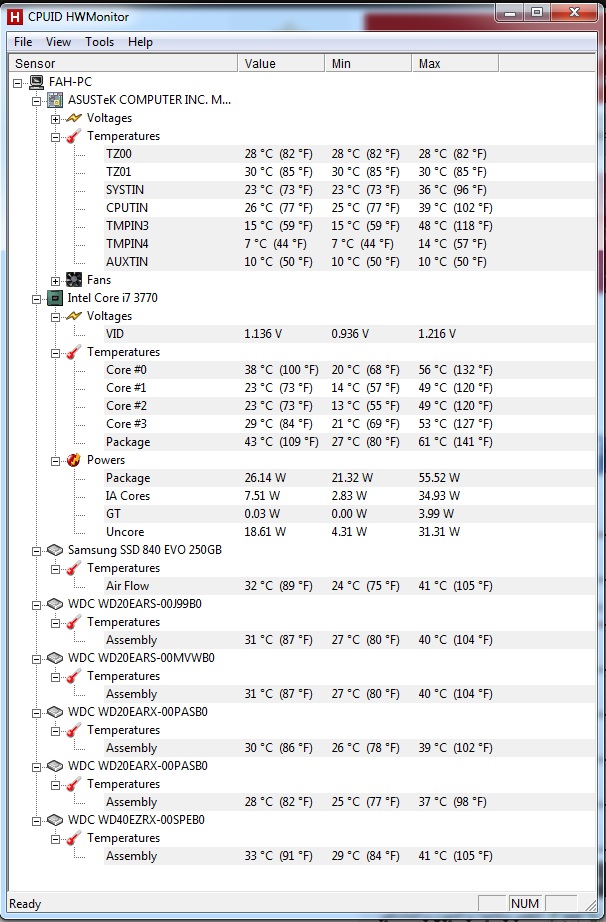Viewport: 606px width, 922px height.
Task: Click WD20EARS-00J99B0 Temperatures thermometer icon
Action: tap(73, 622)
